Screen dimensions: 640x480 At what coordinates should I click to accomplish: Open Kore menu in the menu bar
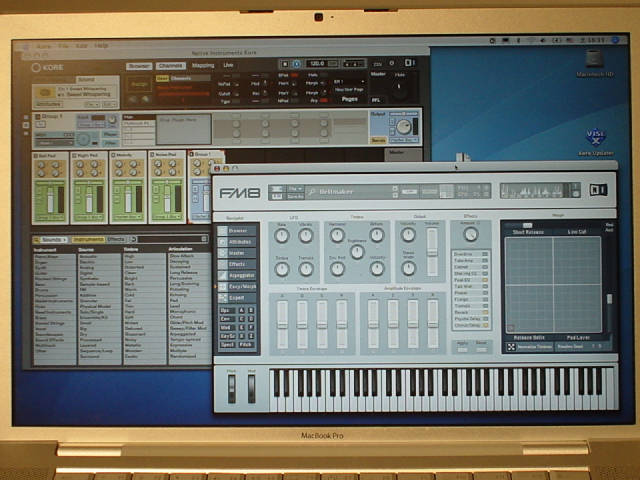[x=44, y=46]
